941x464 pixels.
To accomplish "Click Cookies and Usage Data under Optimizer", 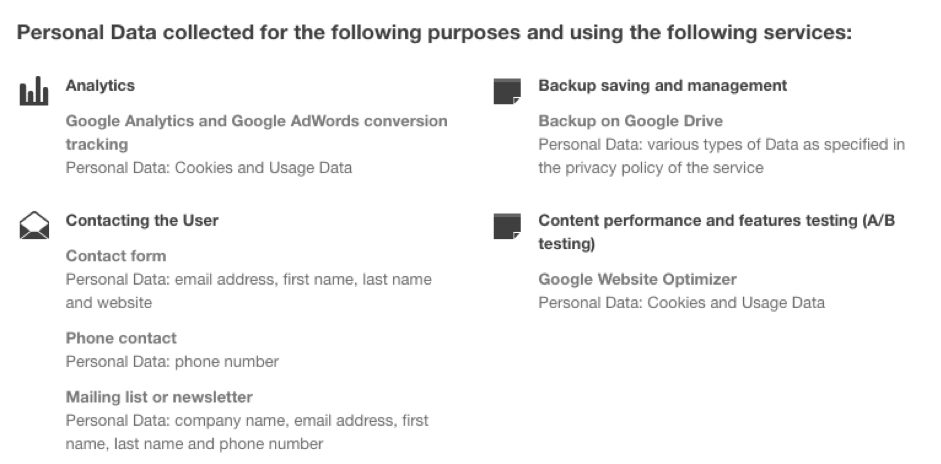I will (736, 303).
